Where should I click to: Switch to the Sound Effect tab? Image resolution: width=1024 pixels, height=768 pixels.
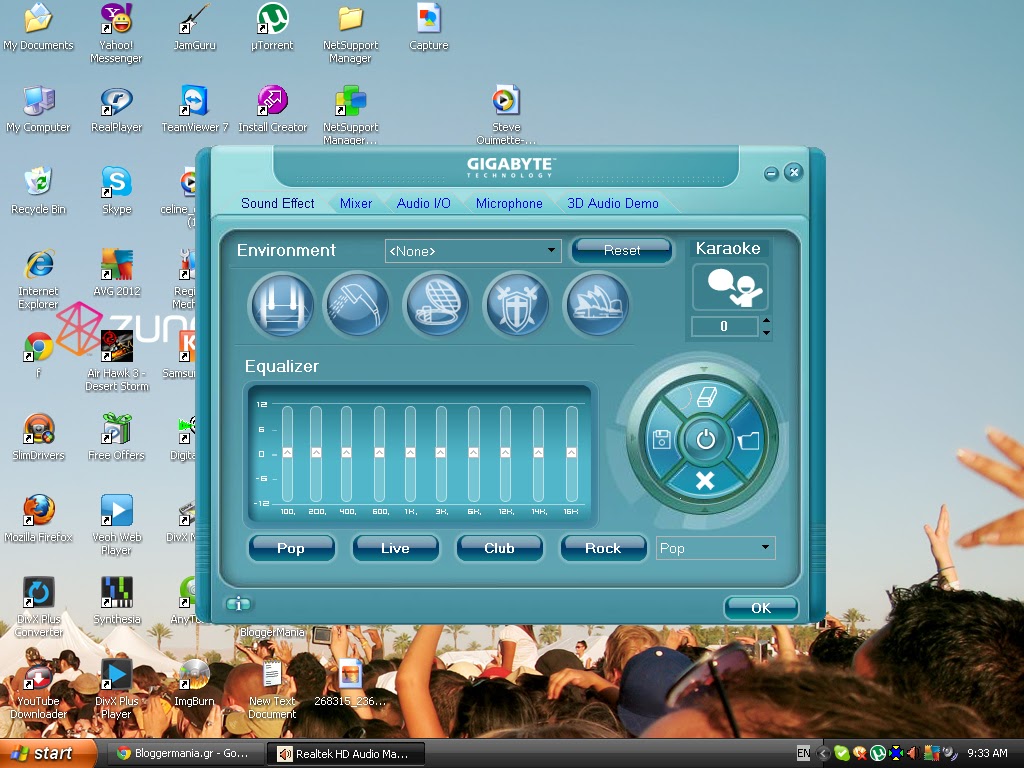278,203
